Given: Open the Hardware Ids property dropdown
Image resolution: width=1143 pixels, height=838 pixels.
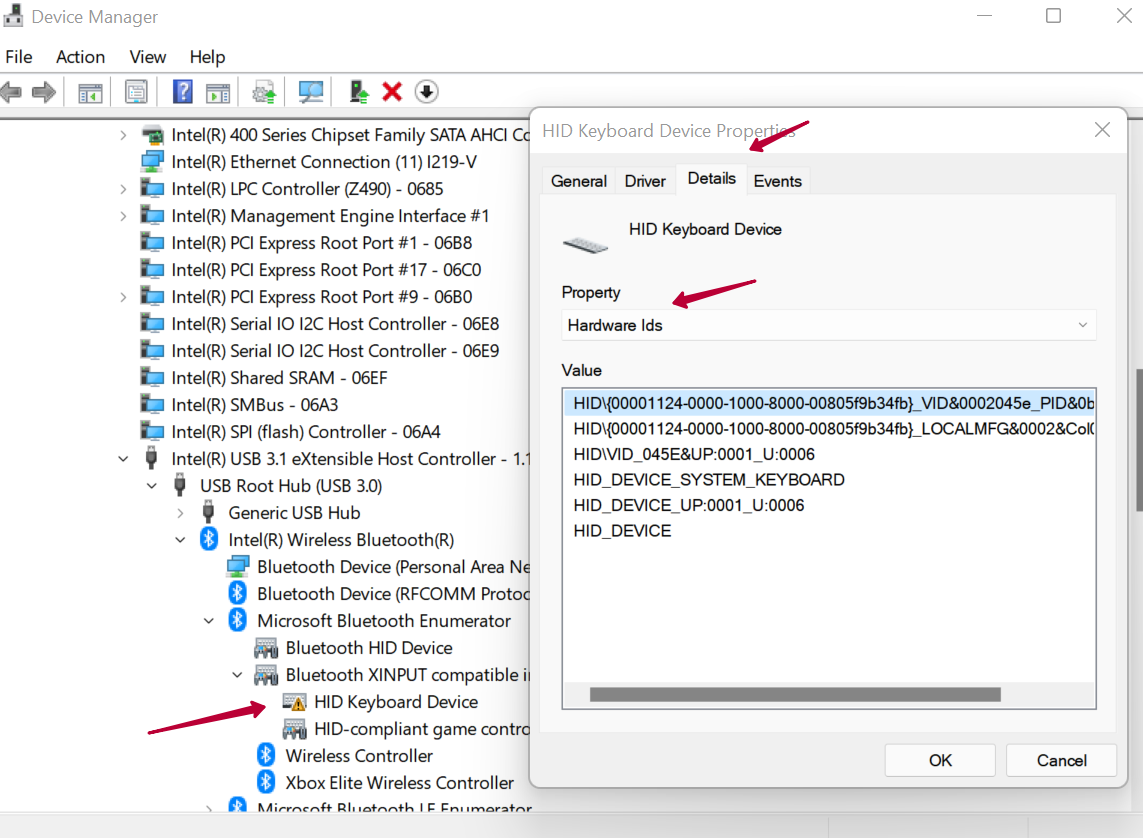Looking at the screenshot, I should (x=829, y=325).
